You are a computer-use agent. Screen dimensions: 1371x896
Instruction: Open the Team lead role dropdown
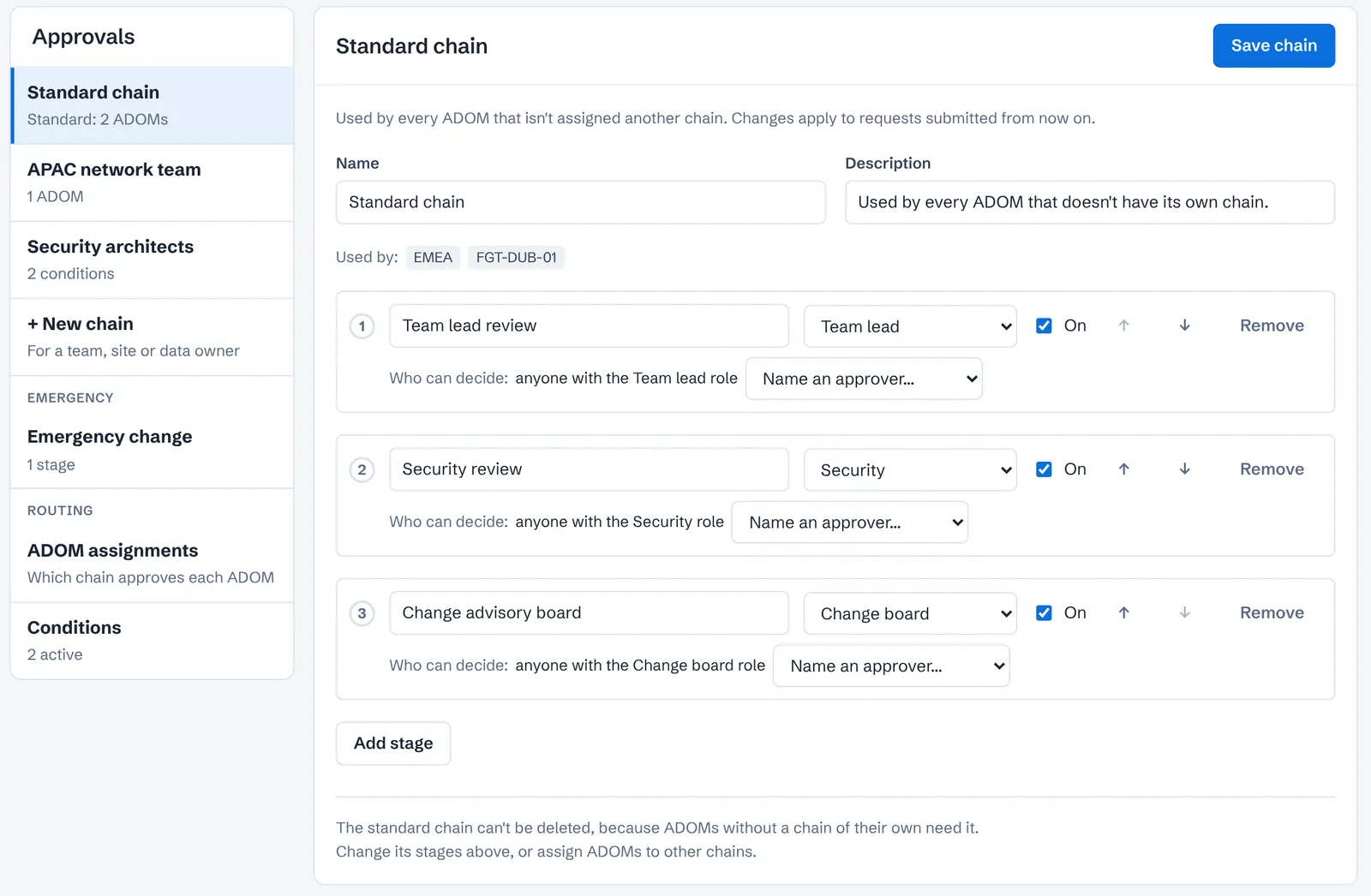coord(910,326)
